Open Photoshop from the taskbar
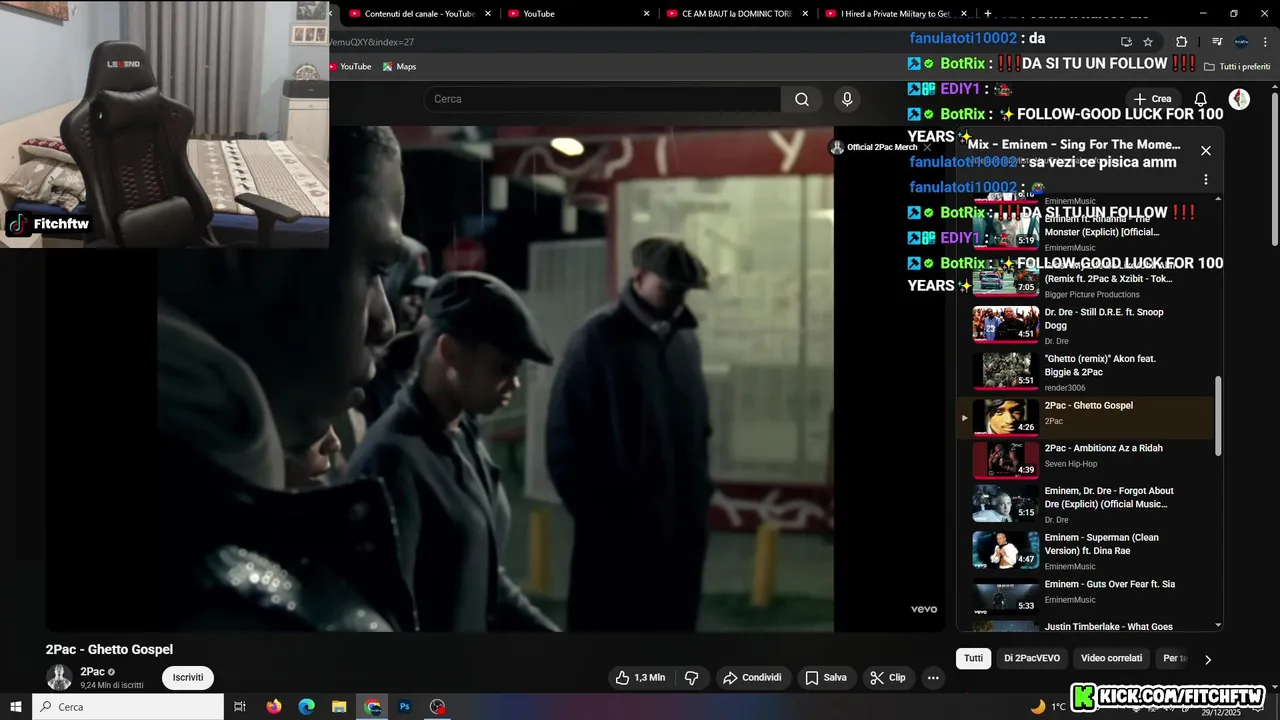 (405, 706)
